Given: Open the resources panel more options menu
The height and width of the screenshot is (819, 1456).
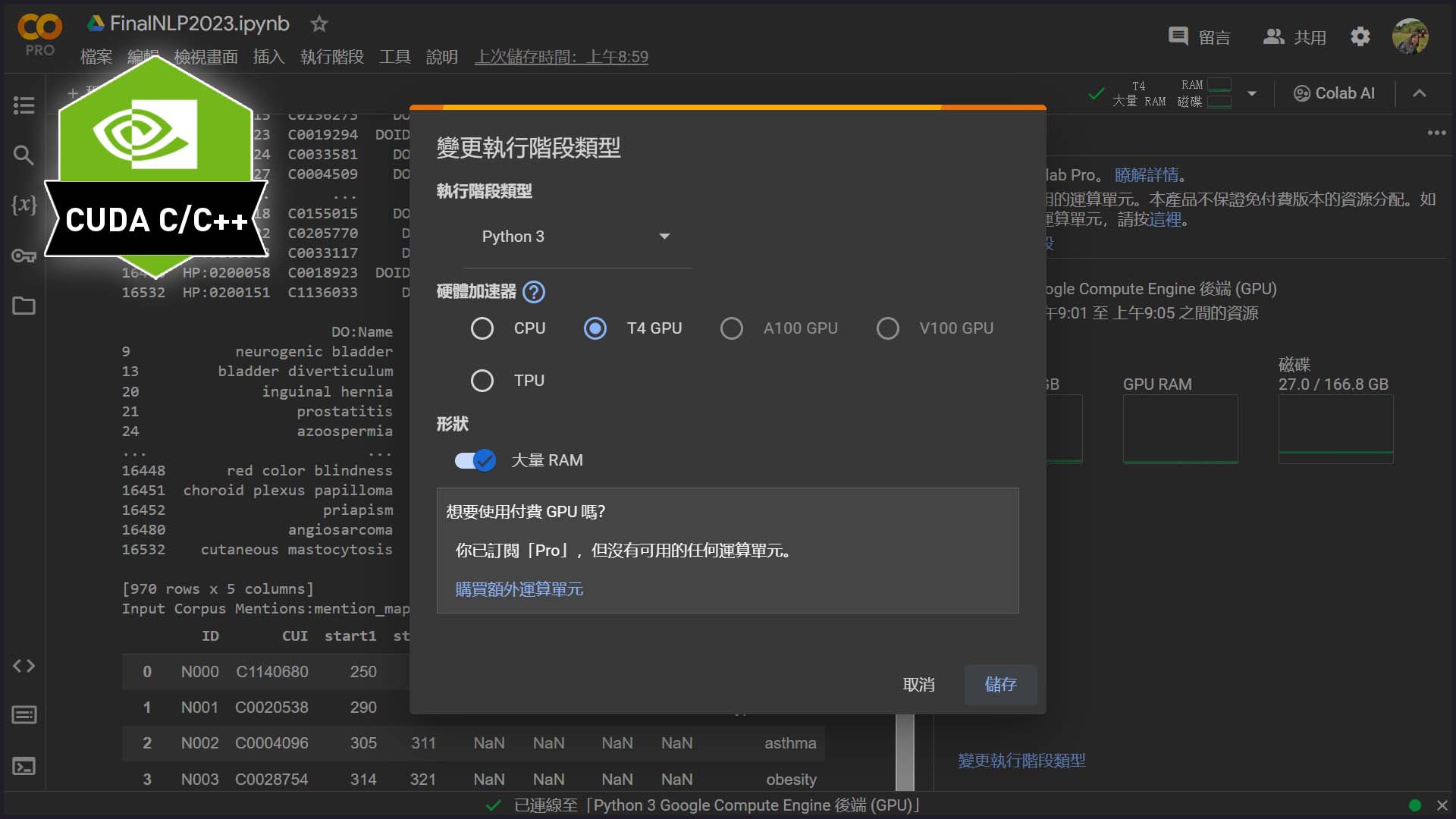Looking at the screenshot, I should tap(1436, 133).
